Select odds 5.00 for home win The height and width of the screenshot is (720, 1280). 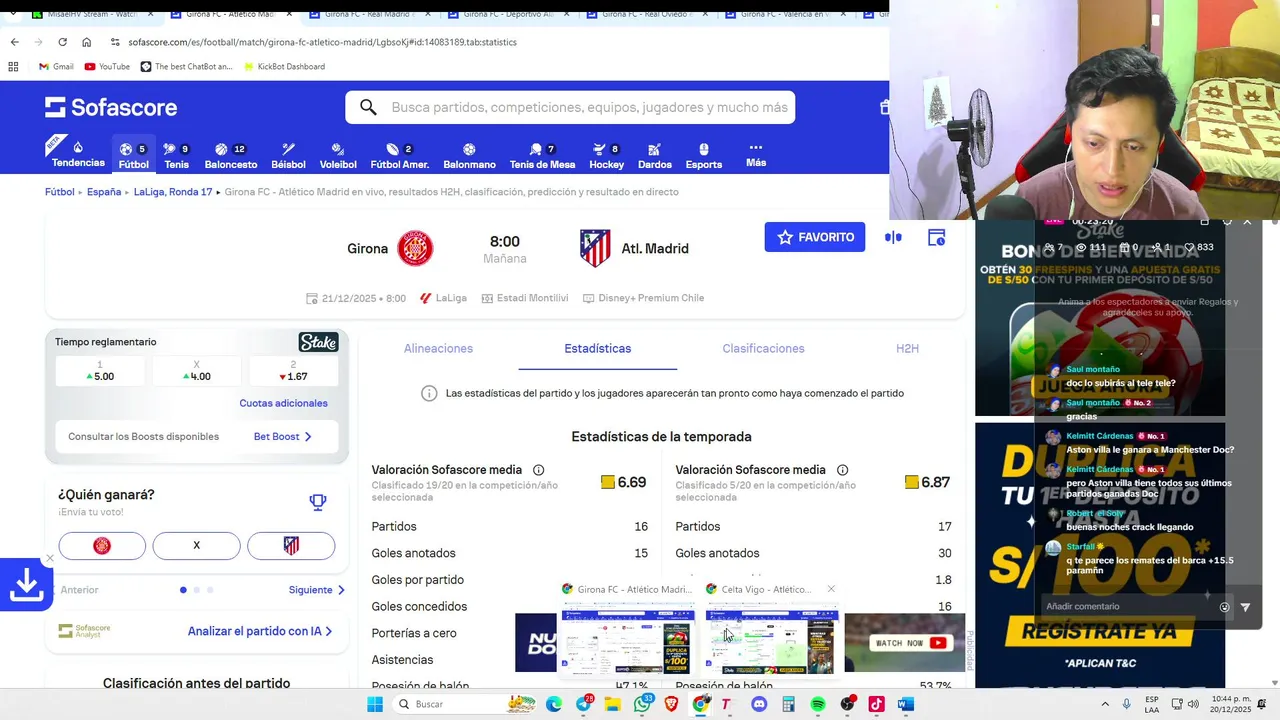coord(100,371)
